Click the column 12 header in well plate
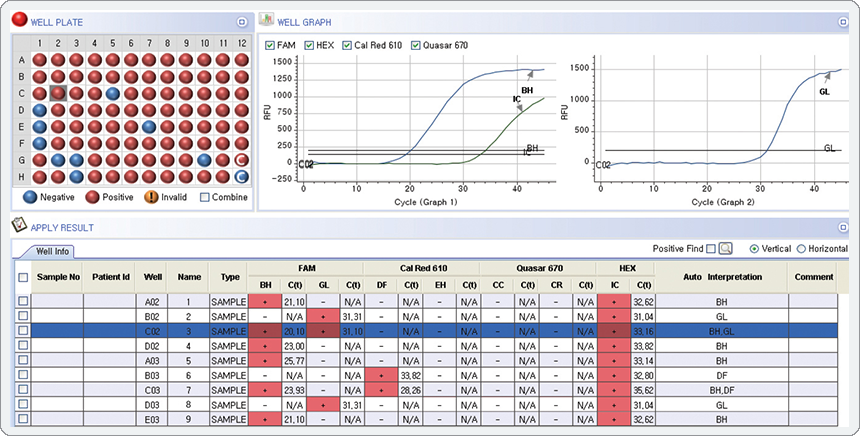 click(x=241, y=43)
